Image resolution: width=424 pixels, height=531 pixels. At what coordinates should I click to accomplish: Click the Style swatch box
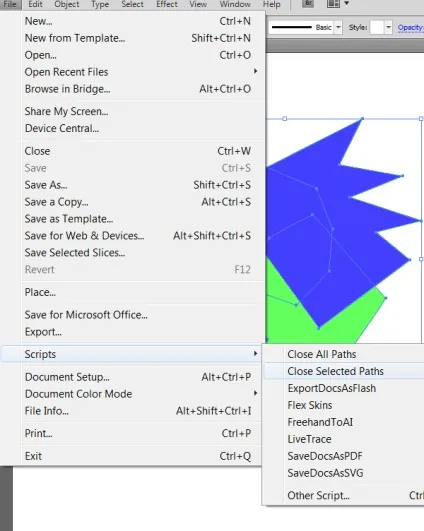[x=377, y=27]
